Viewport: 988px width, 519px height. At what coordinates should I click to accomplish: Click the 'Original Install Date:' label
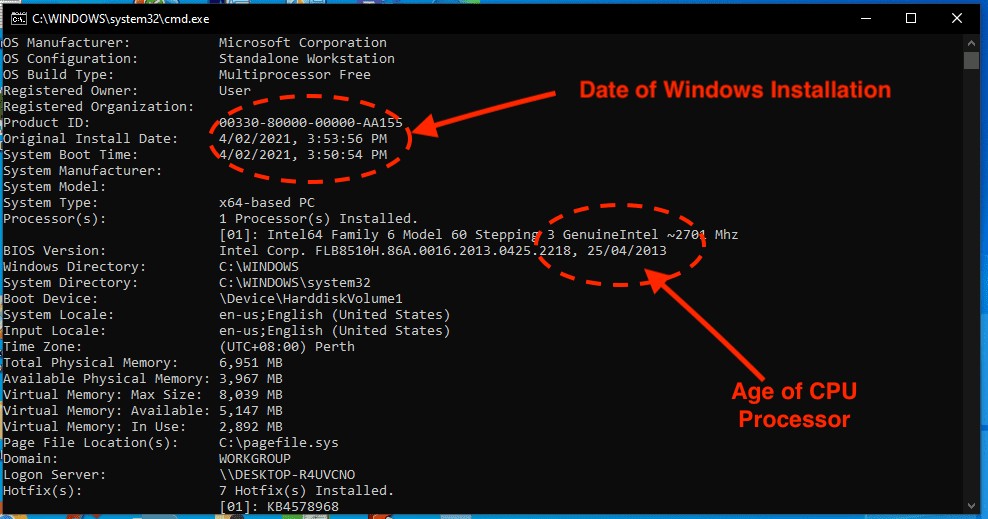[x=90, y=139]
